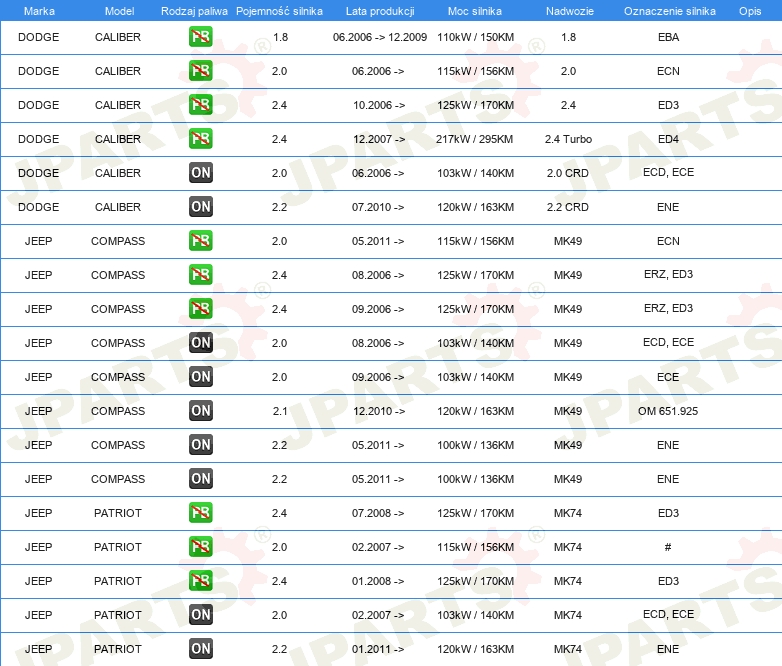
Task: Click engine code EBA
Action: (668, 37)
